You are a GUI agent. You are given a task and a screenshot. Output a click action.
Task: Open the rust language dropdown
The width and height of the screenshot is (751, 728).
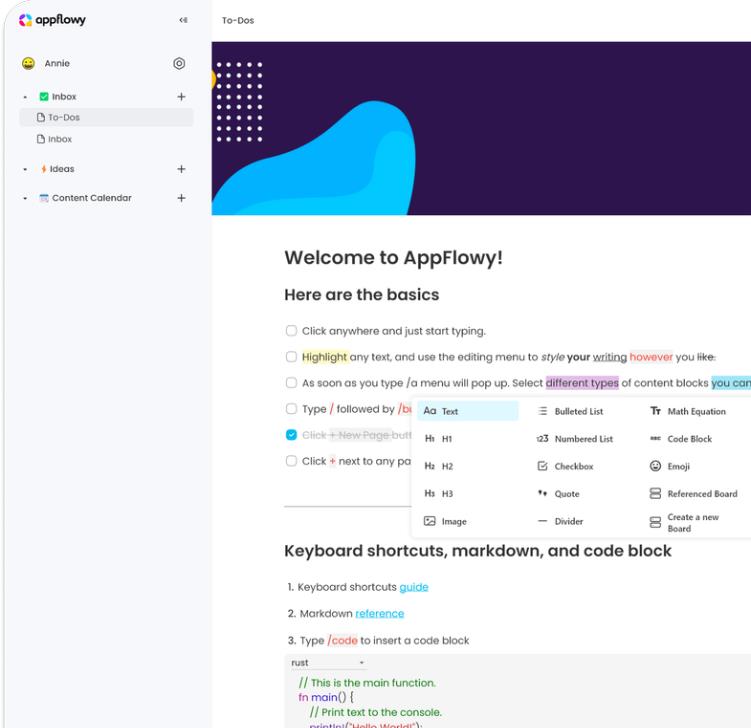pos(328,663)
